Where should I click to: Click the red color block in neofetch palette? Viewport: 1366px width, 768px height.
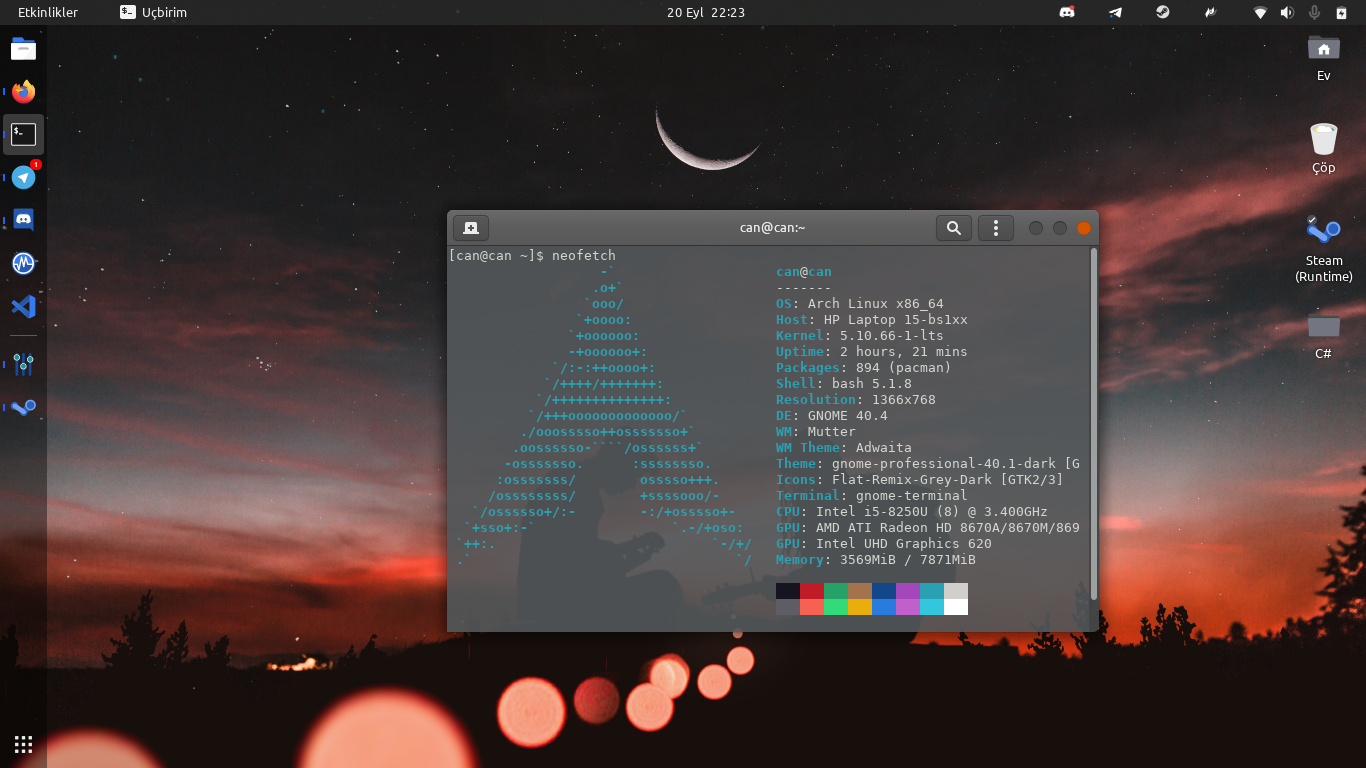812,591
